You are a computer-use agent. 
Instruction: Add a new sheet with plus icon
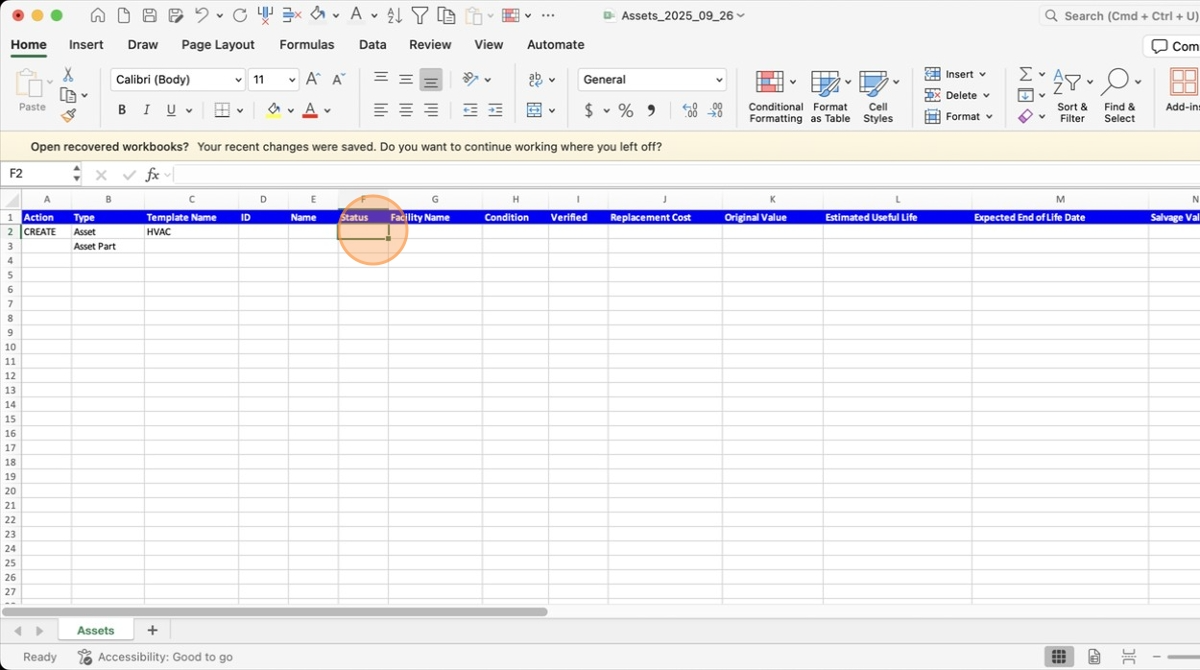152,630
